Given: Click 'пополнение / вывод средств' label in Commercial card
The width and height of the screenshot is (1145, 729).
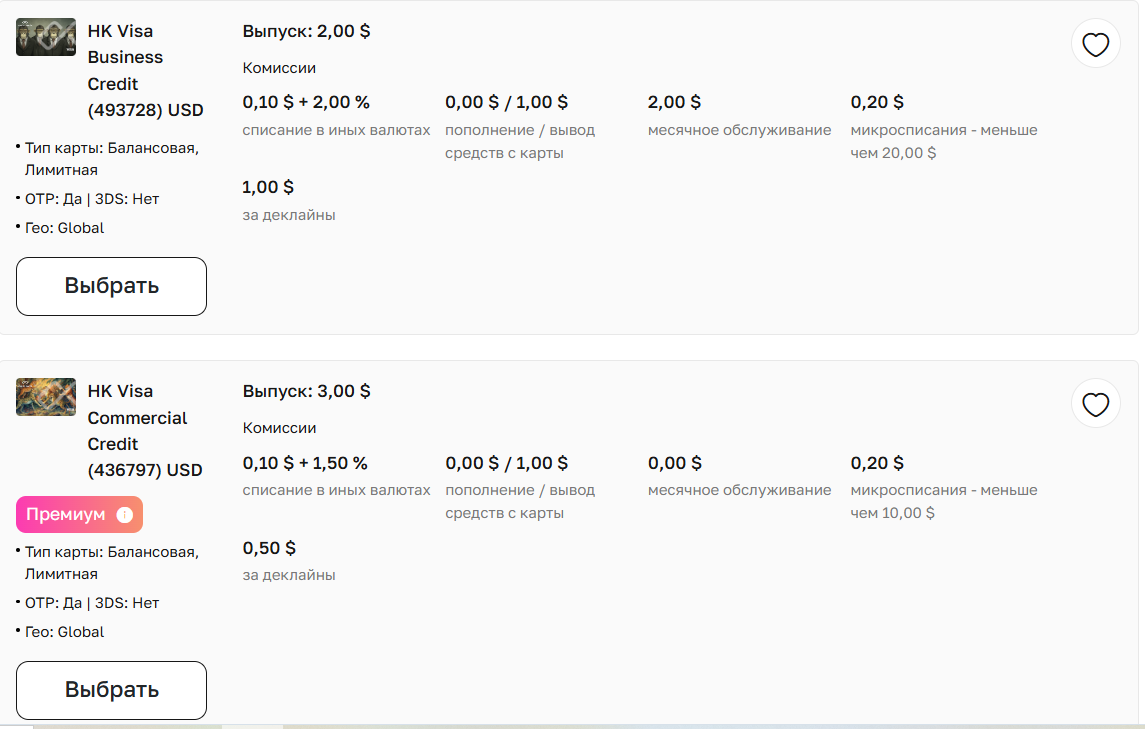Looking at the screenshot, I should [520, 502].
